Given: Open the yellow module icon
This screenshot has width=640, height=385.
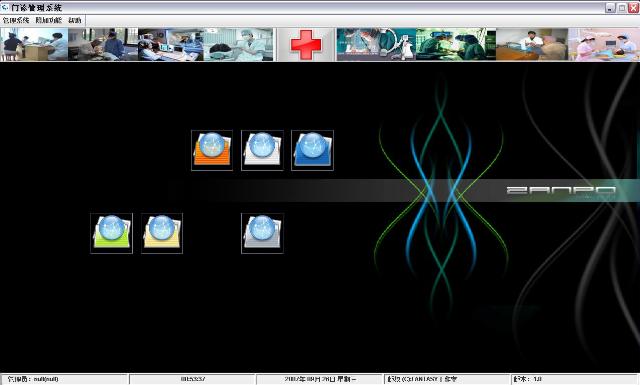Looking at the screenshot, I should [162, 233].
